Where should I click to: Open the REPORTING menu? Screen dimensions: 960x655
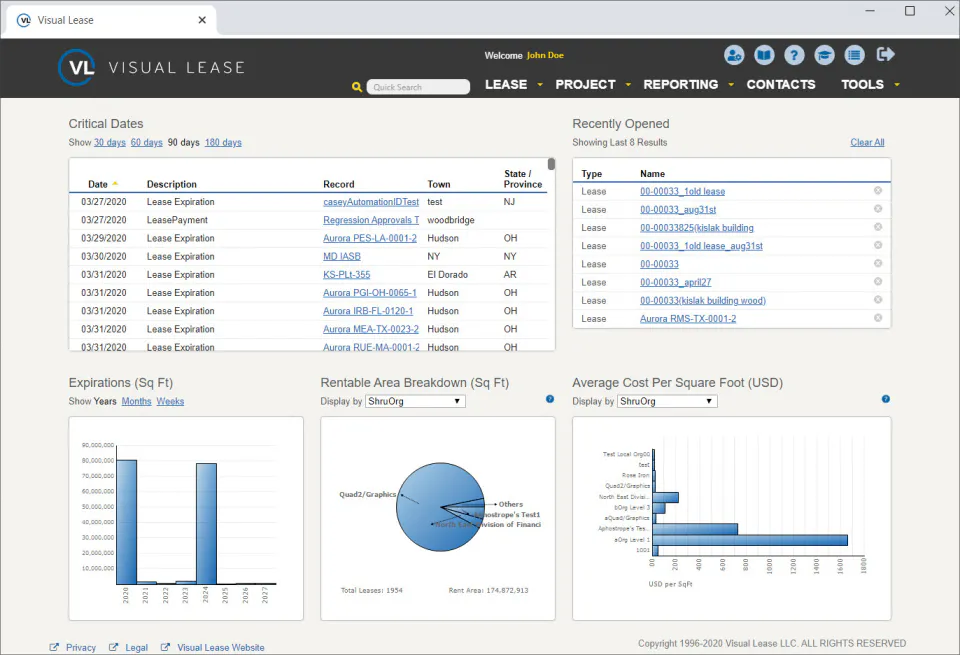click(x=680, y=84)
